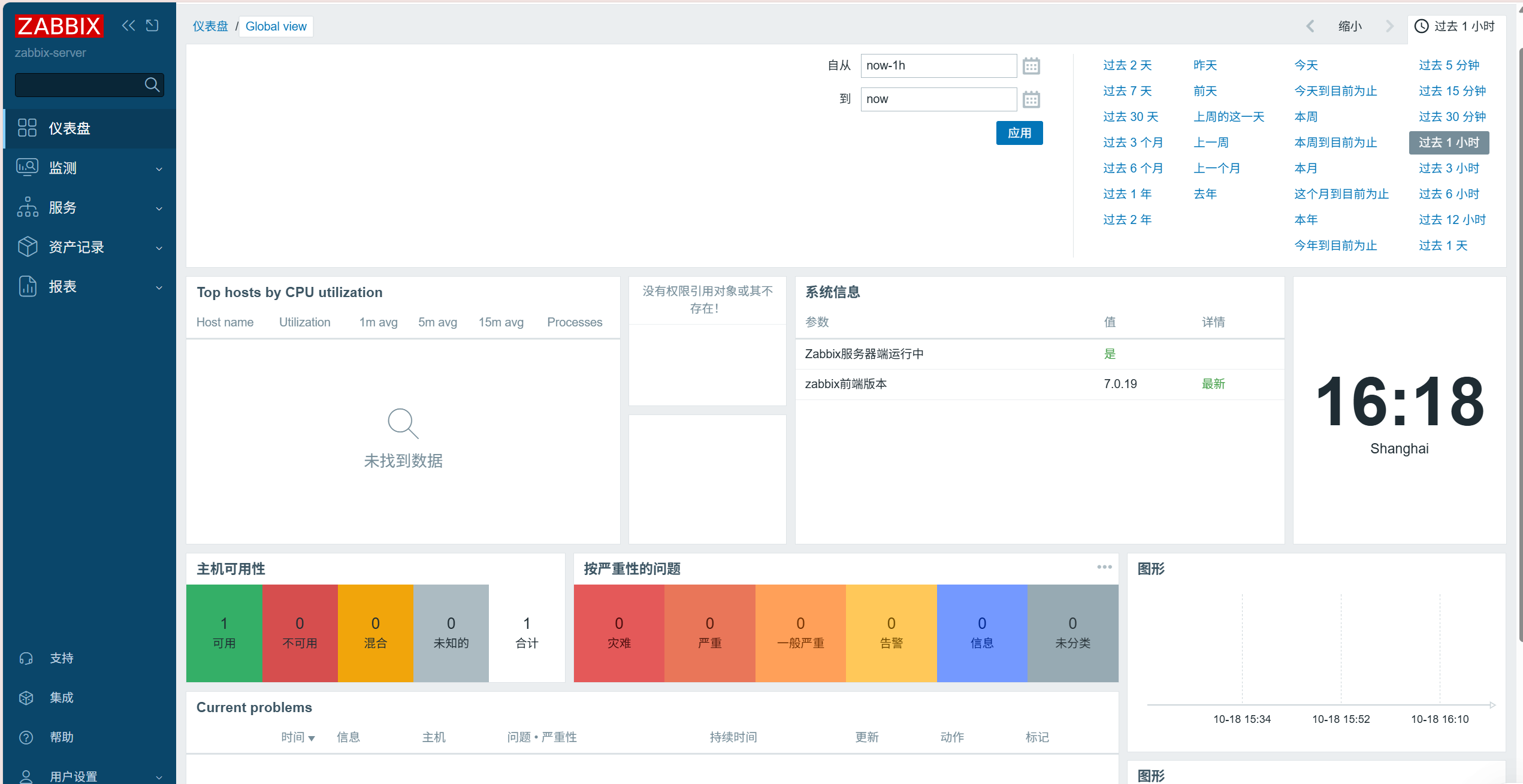Click the sidebar compact mode icon
The width and height of the screenshot is (1523, 784).
point(152,25)
